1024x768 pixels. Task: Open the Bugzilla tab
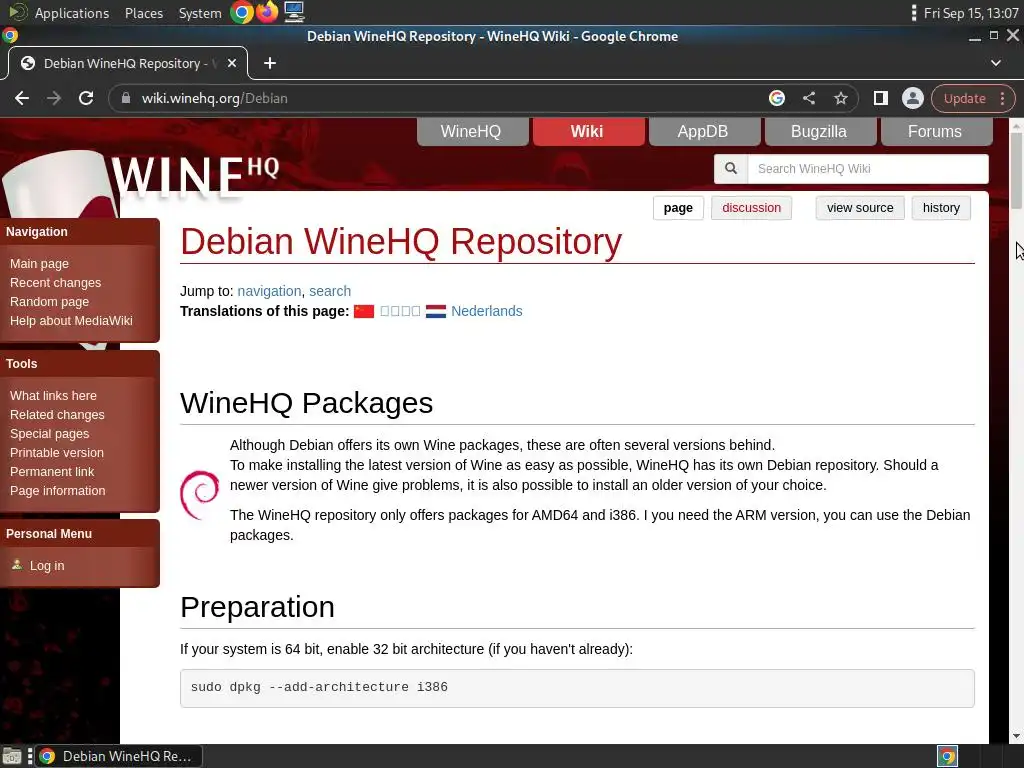coord(819,131)
